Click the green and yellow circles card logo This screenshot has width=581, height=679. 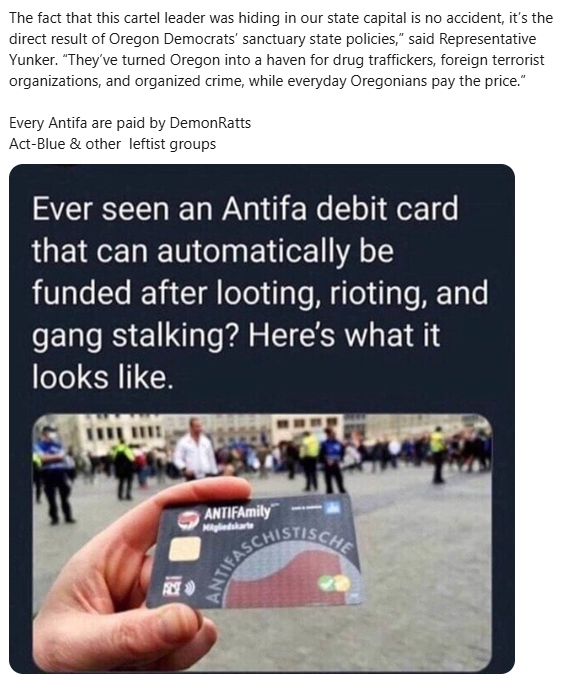334,583
